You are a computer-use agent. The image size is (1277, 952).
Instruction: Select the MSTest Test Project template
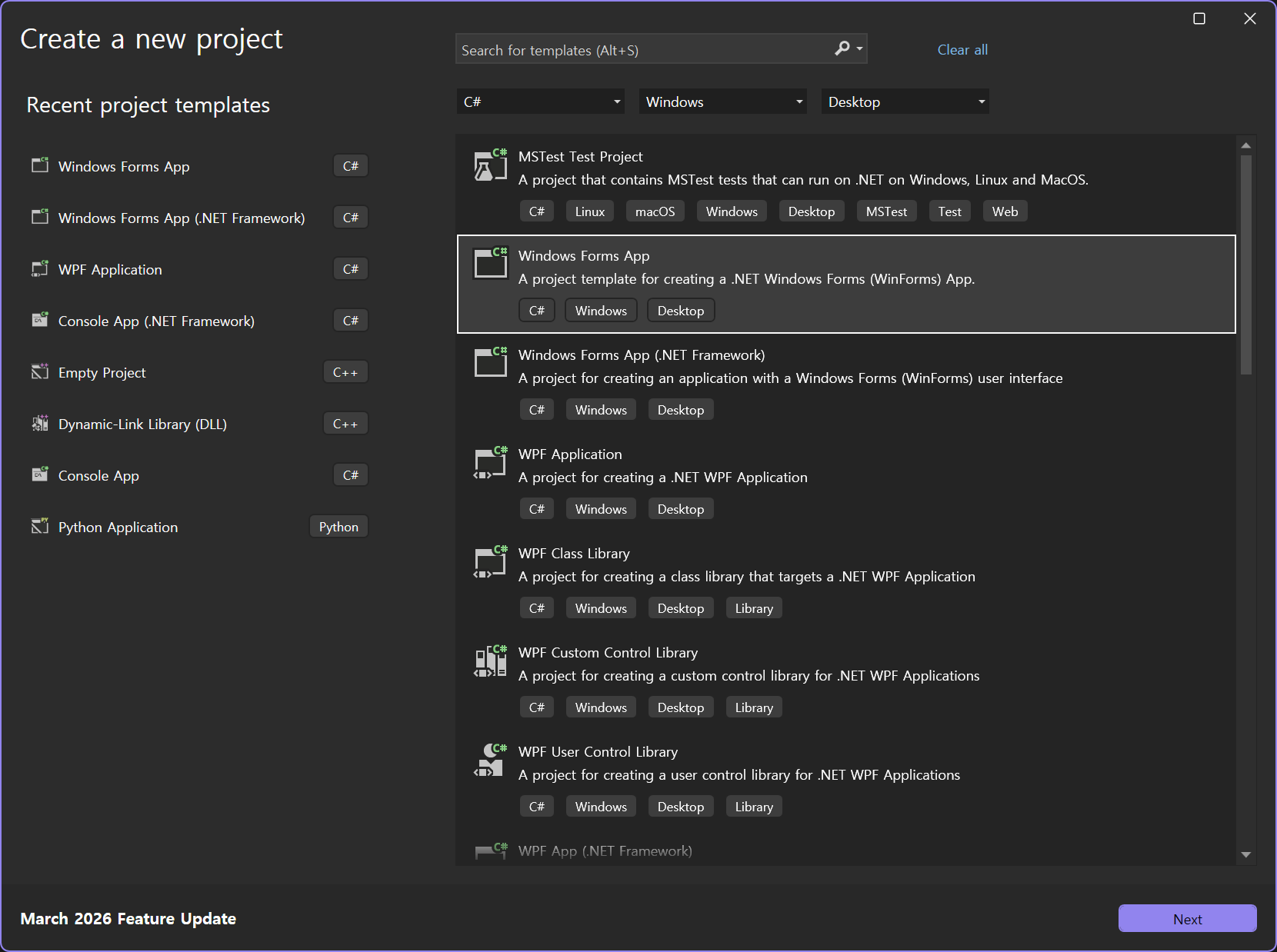846,185
